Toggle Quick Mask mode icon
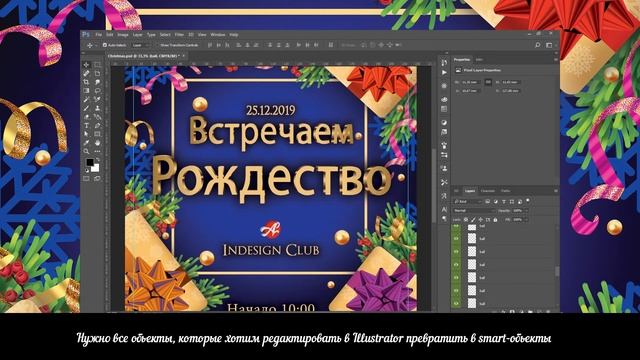The height and width of the screenshot is (360, 640). pos(86,178)
